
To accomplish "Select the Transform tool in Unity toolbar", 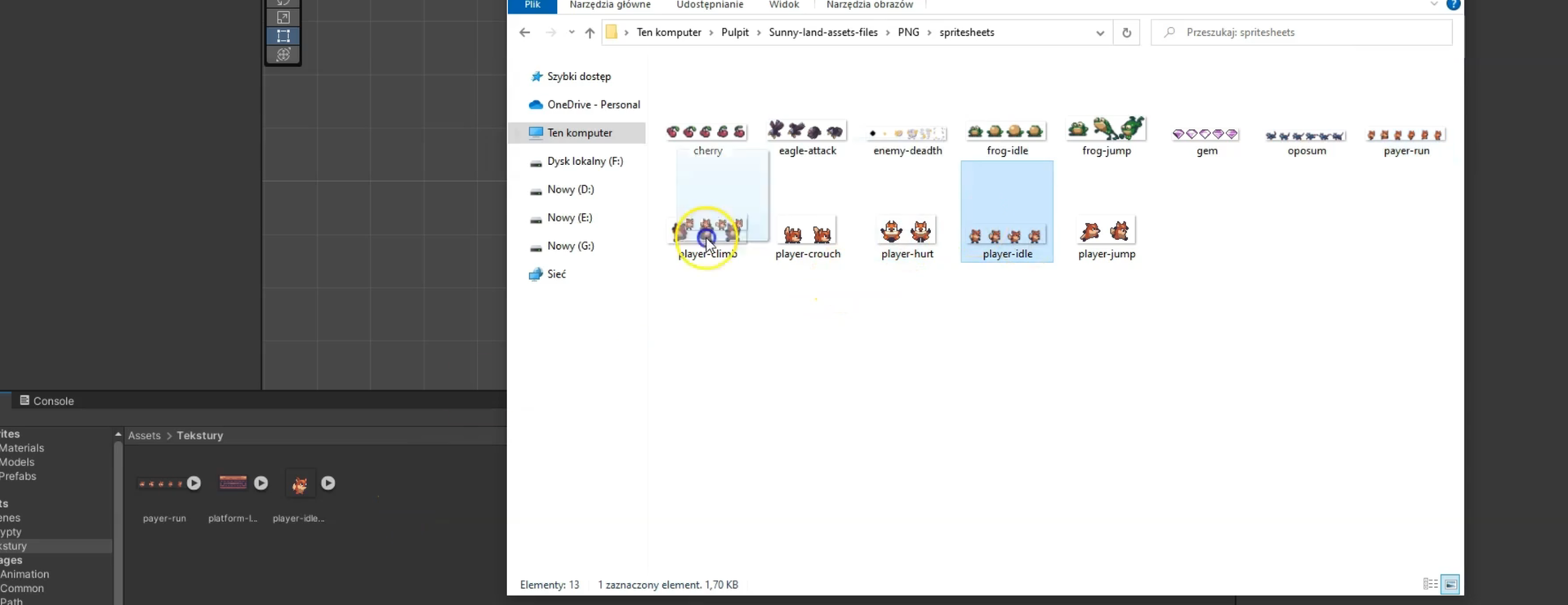I will (283, 55).
